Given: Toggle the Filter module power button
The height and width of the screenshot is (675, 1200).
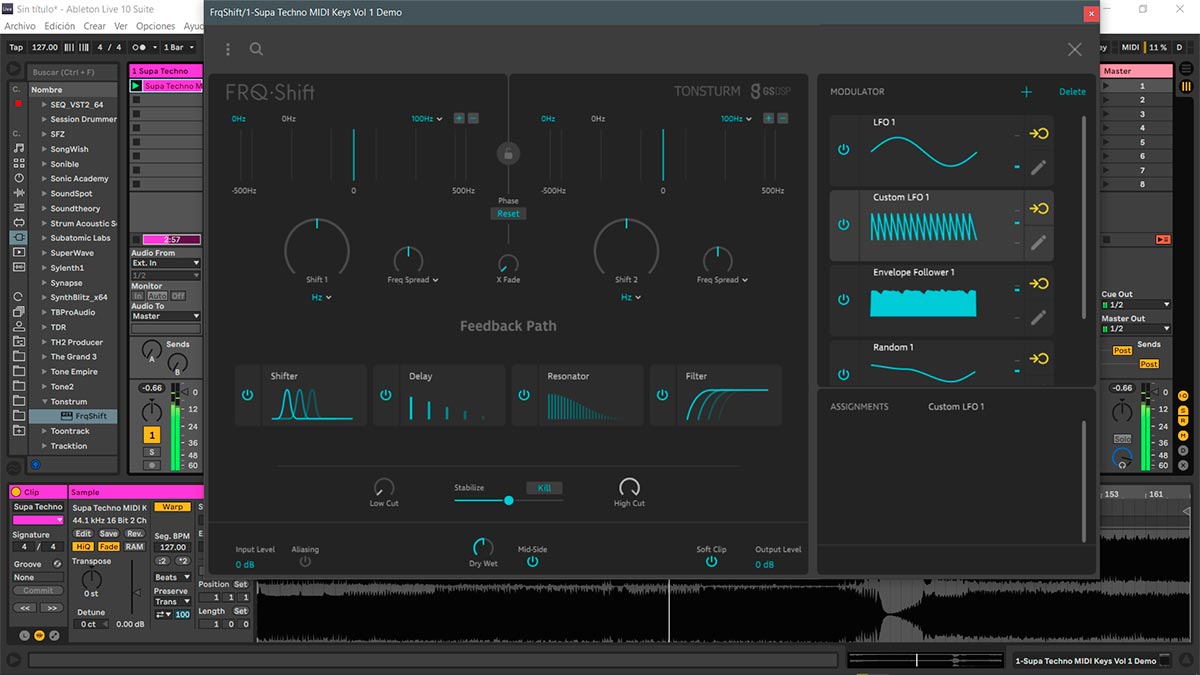Looking at the screenshot, I should tap(662, 395).
